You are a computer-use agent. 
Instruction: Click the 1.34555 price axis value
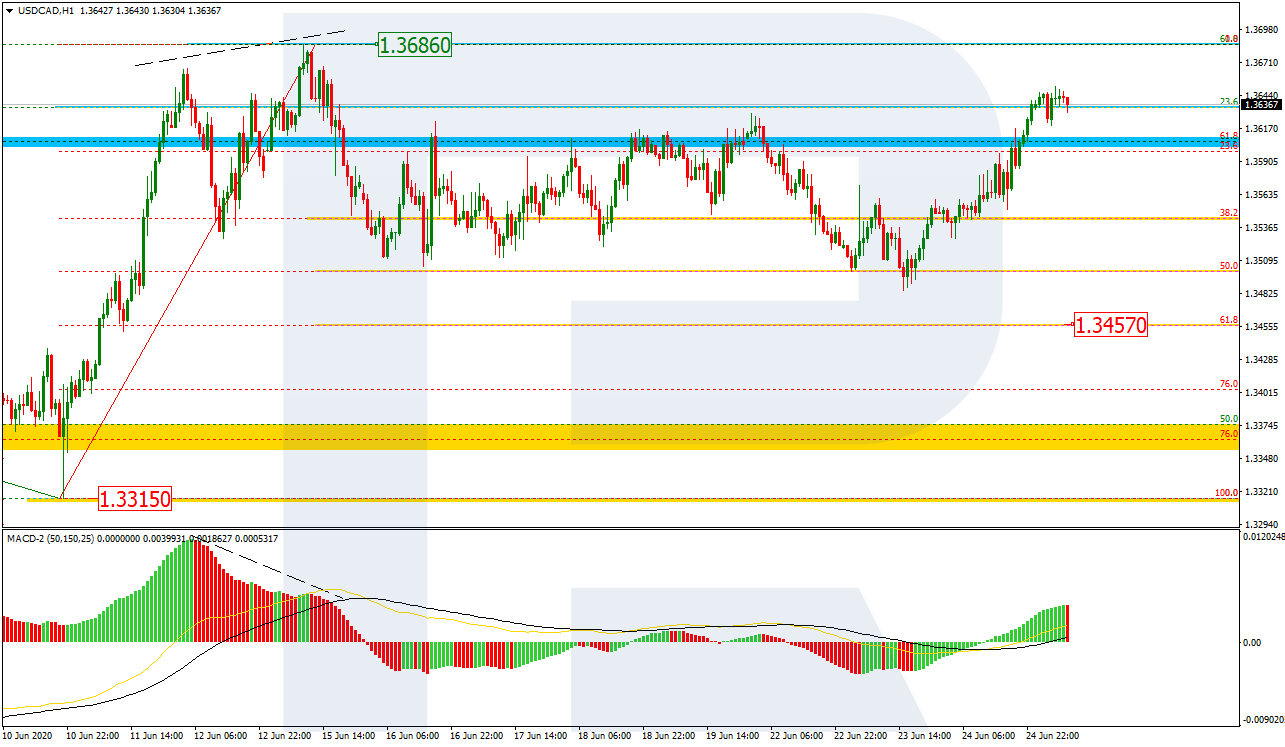coord(1263,326)
